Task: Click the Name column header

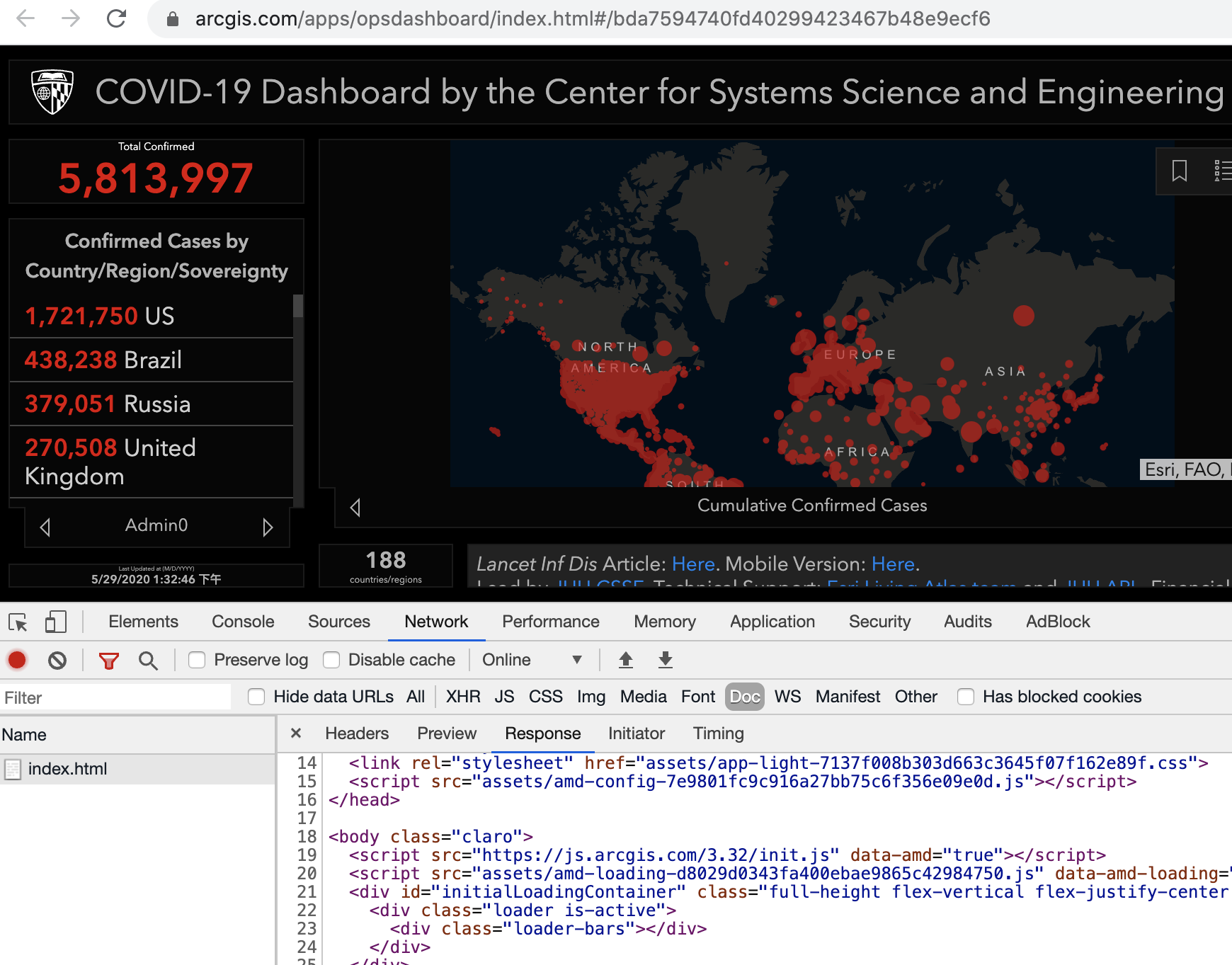Action: (x=137, y=735)
